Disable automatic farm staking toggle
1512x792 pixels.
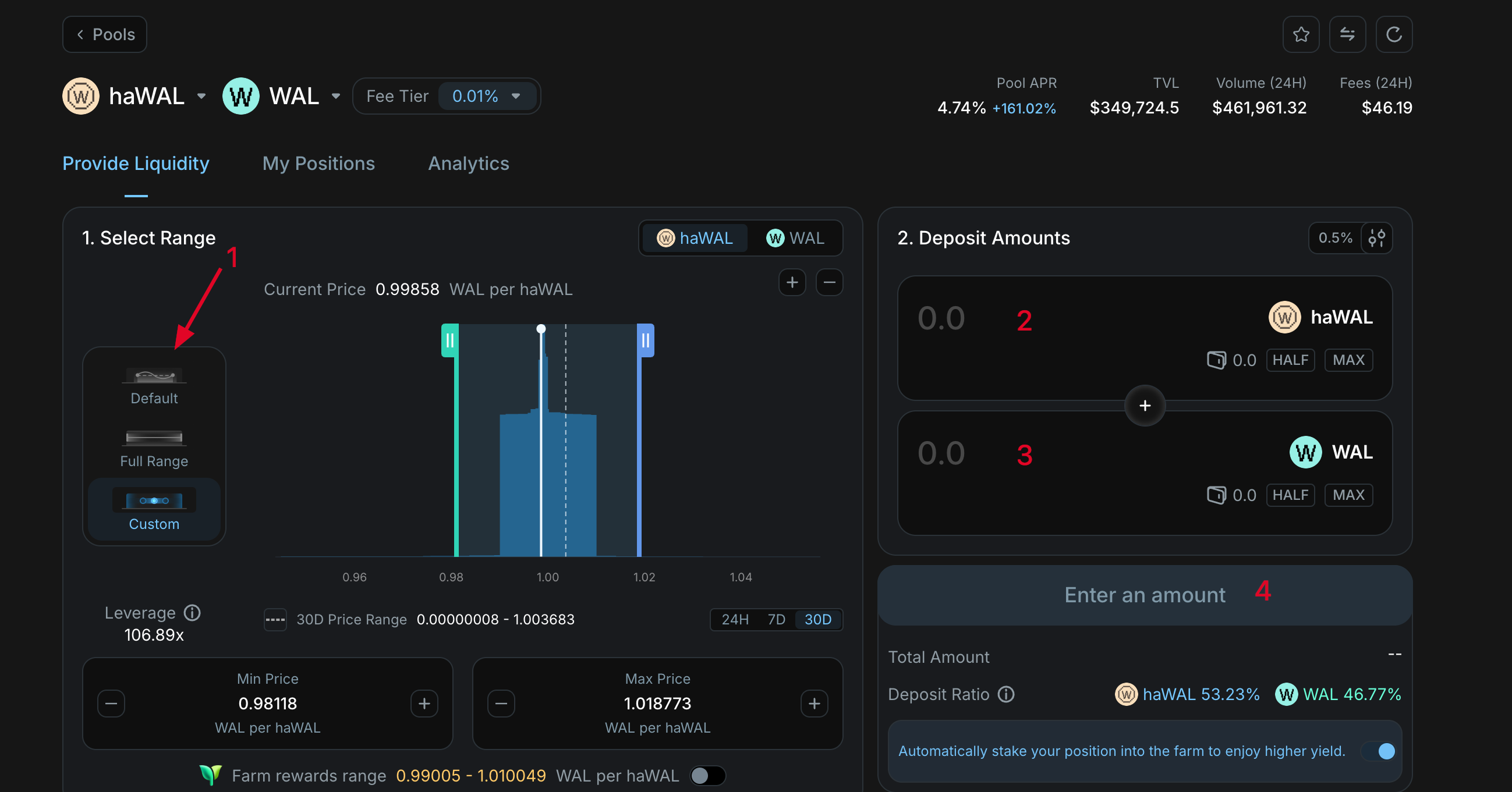tap(1379, 751)
